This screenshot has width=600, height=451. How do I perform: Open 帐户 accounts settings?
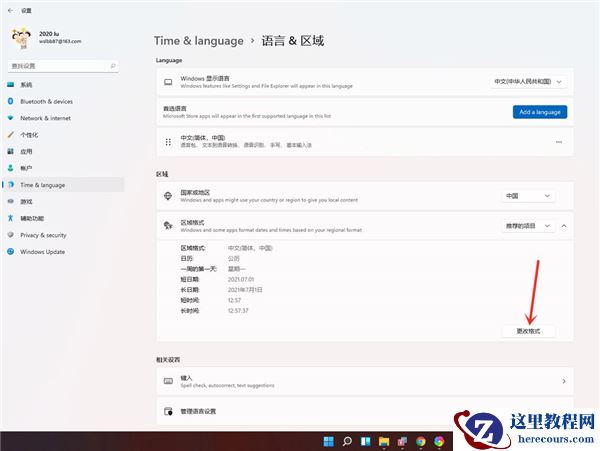click(63, 168)
